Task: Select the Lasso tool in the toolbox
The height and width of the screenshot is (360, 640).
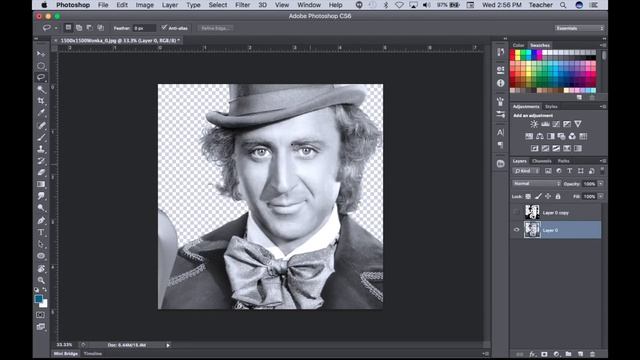Action: [41, 77]
